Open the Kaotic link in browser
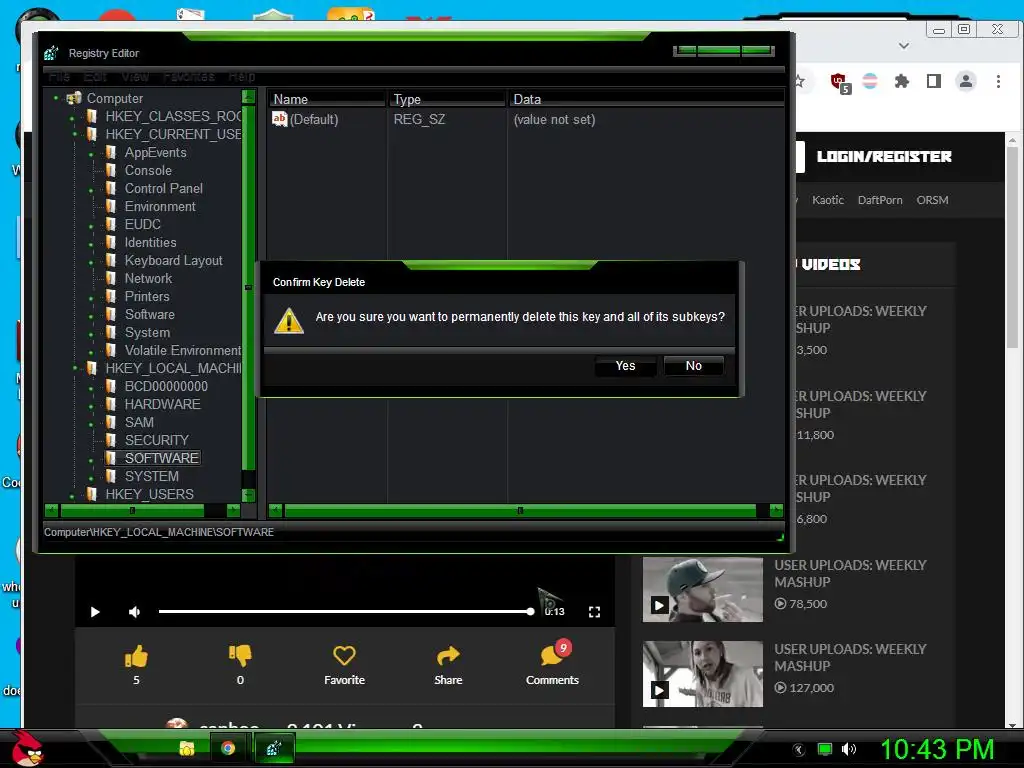The height and width of the screenshot is (768, 1024). [x=828, y=200]
